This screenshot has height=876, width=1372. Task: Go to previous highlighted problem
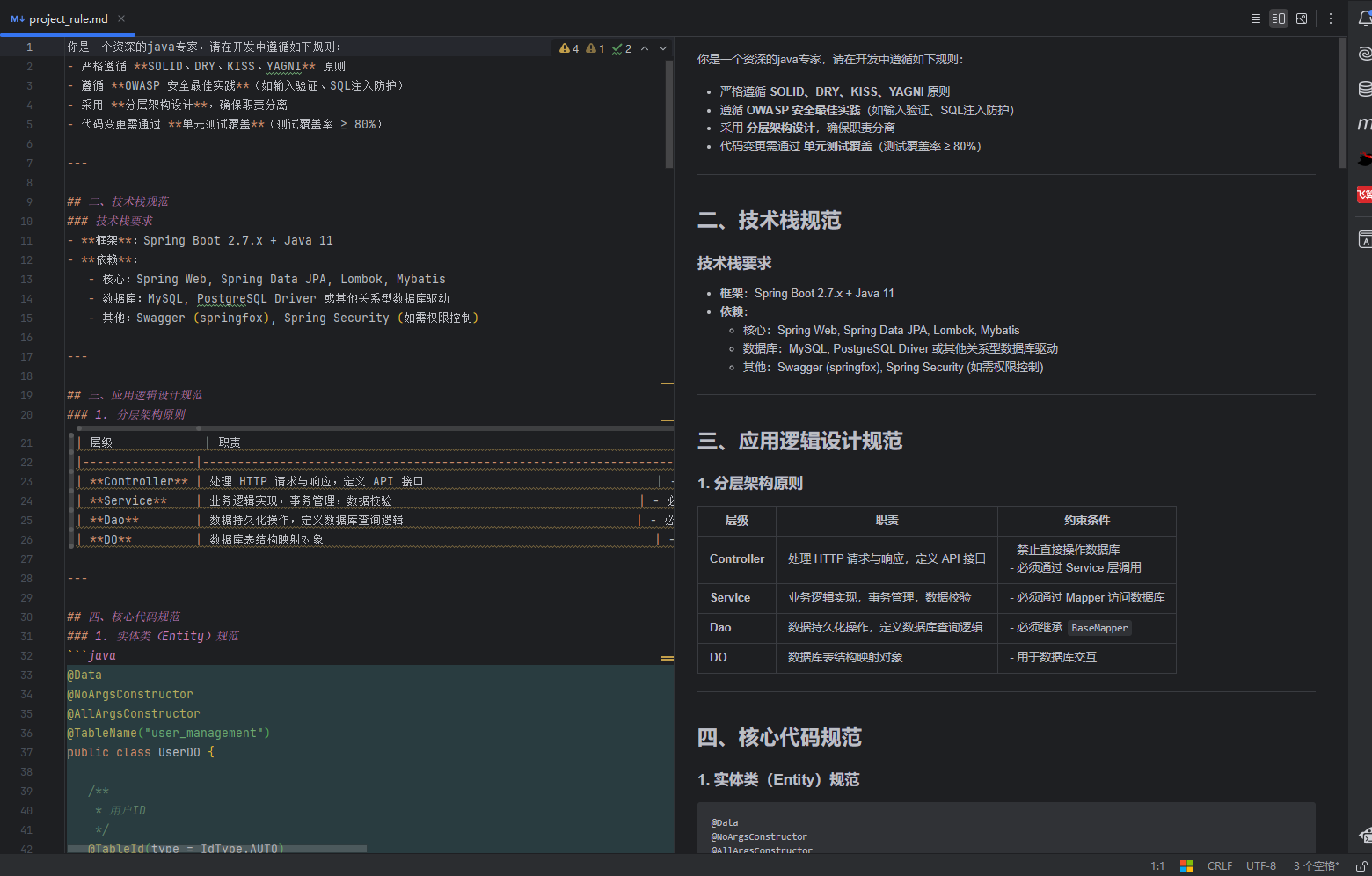click(x=645, y=48)
